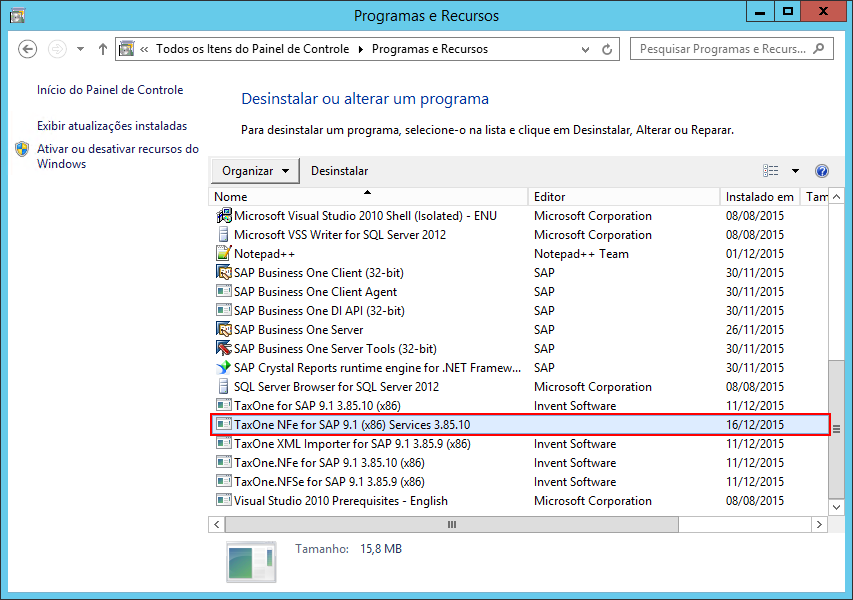This screenshot has width=853, height=600.
Task: Select Visual Studio 2010 Prerequisites icon
Action: [x=224, y=500]
